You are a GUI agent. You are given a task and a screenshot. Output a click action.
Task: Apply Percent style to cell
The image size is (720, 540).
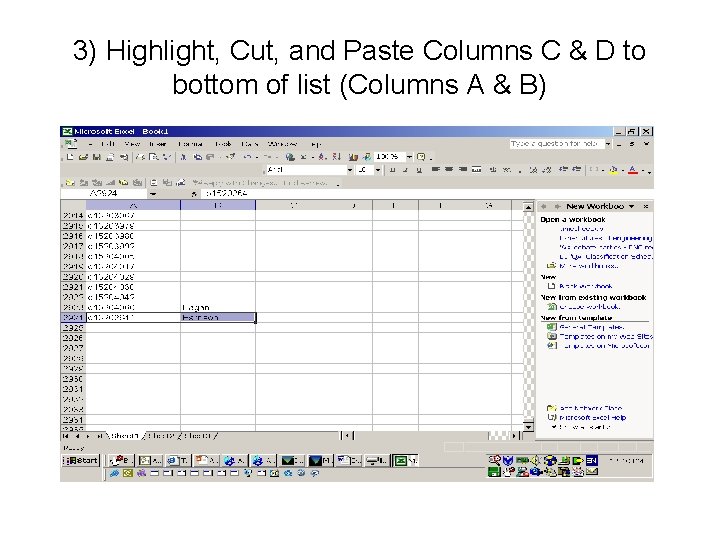(506, 170)
